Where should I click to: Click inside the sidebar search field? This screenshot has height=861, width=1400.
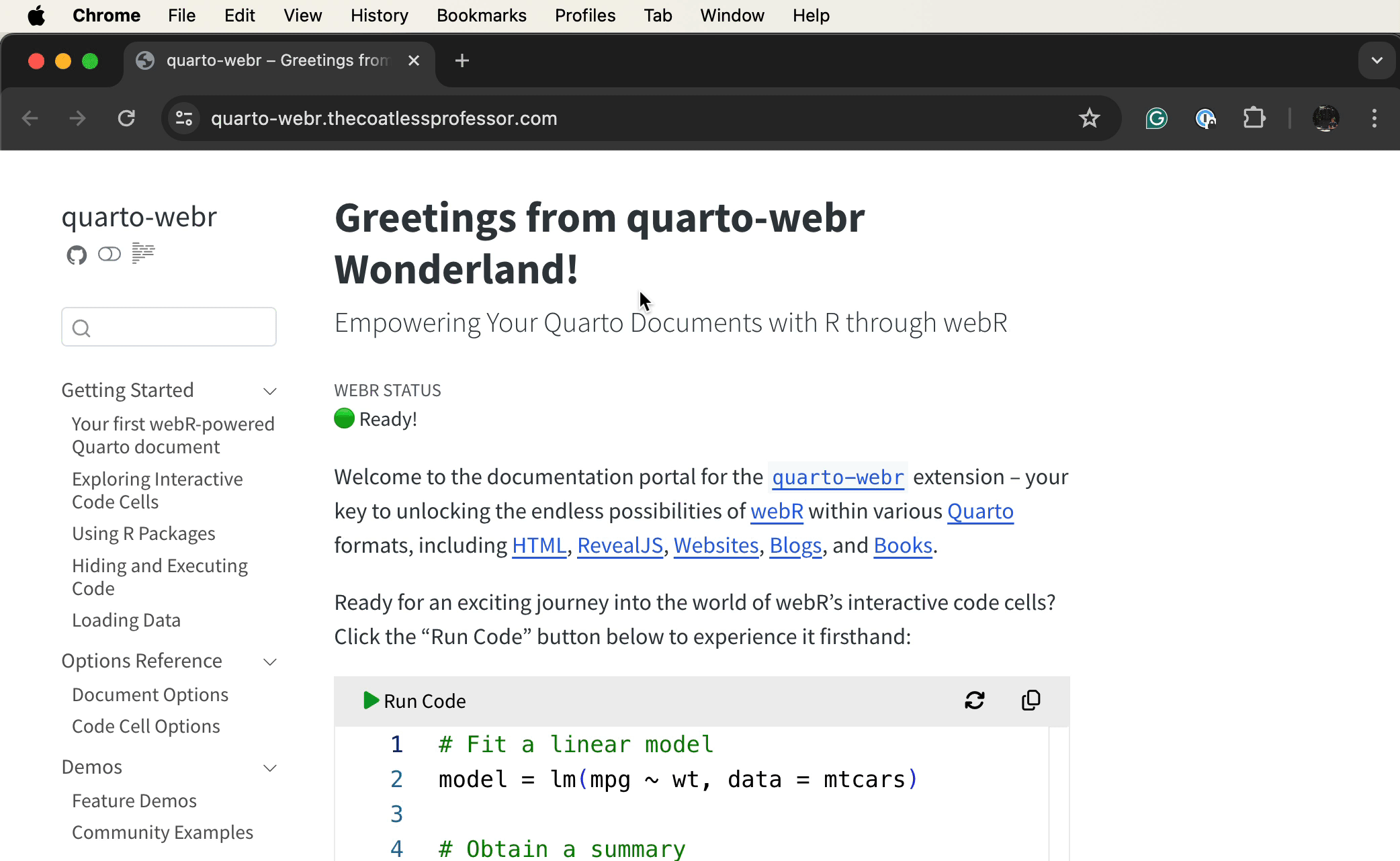[169, 326]
